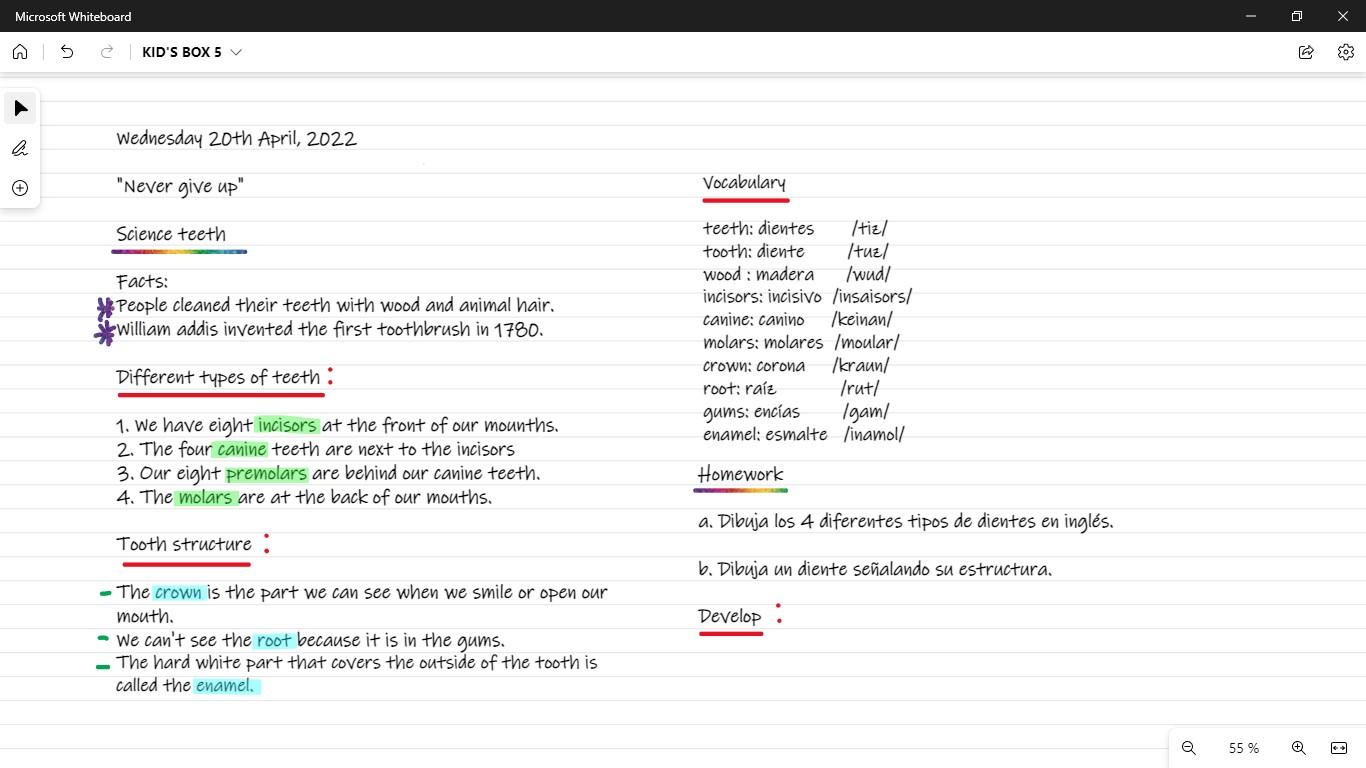Click the line about William addis toothbrush
1366x768 pixels.
tap(330, 329)
